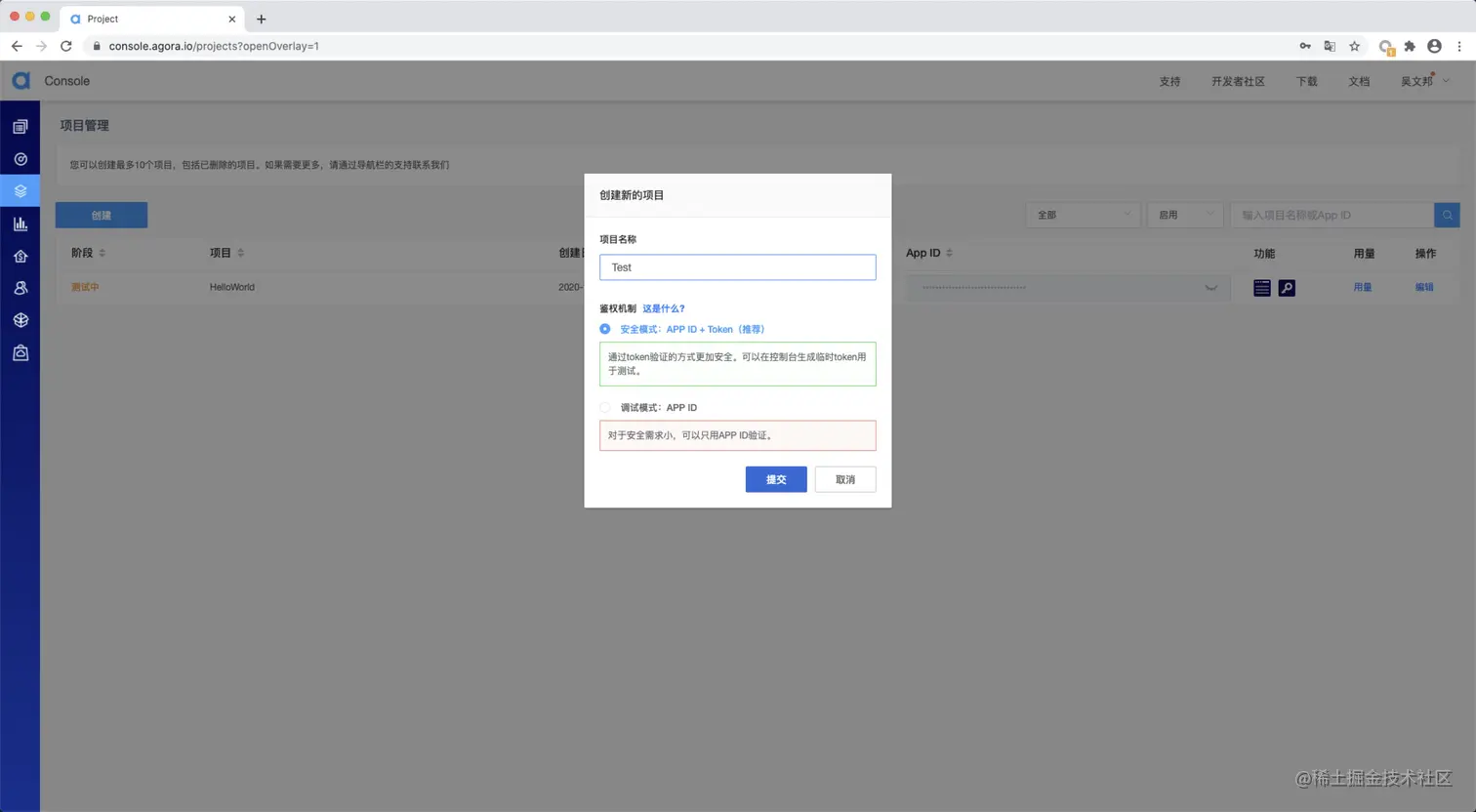Sort by the App ID column arrows
The image size is (1476, 812).
click(x=949, y=253)
